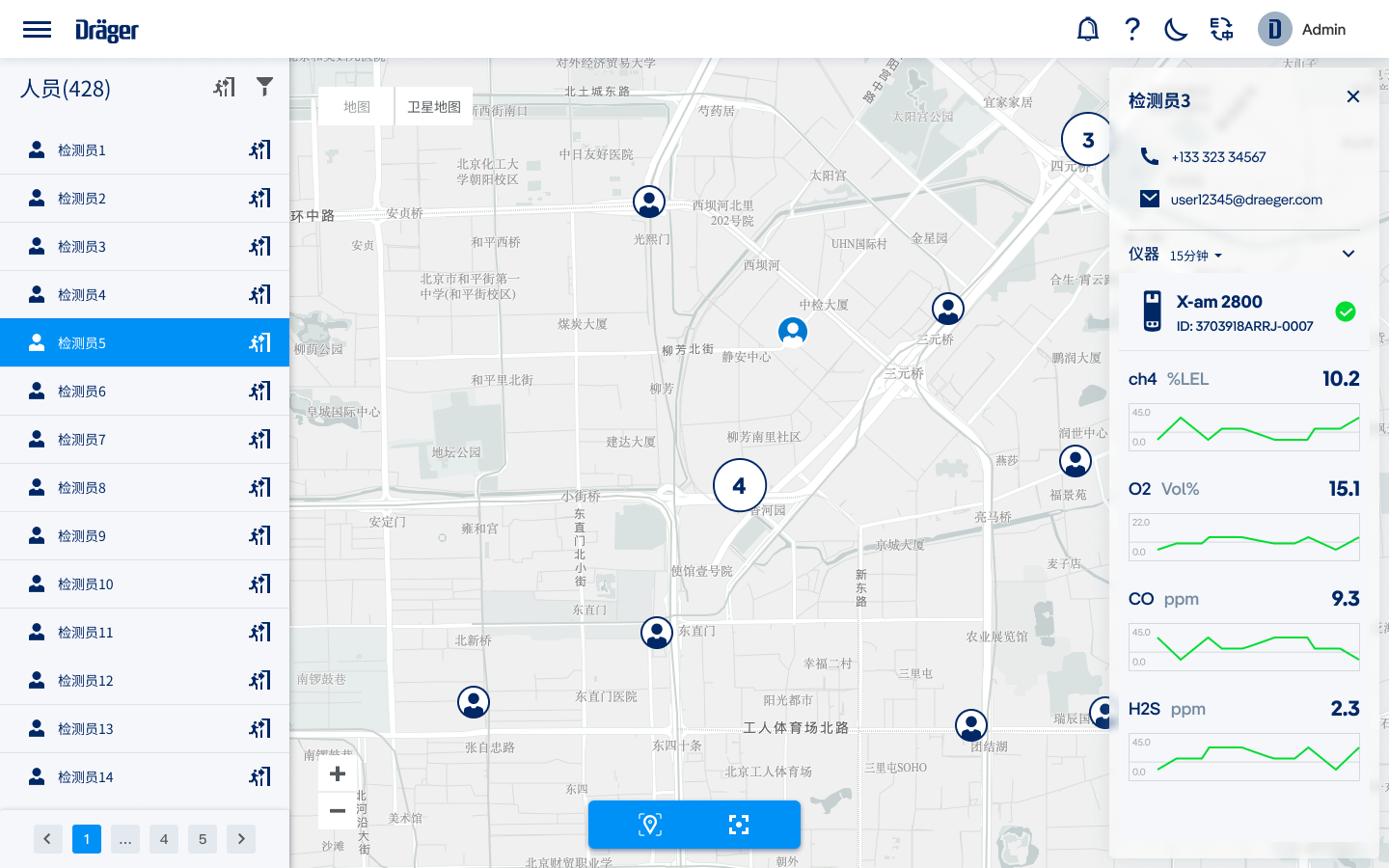Open the user12345@draeger.com email link
1389x868 pixels.
click(1246, 200)
